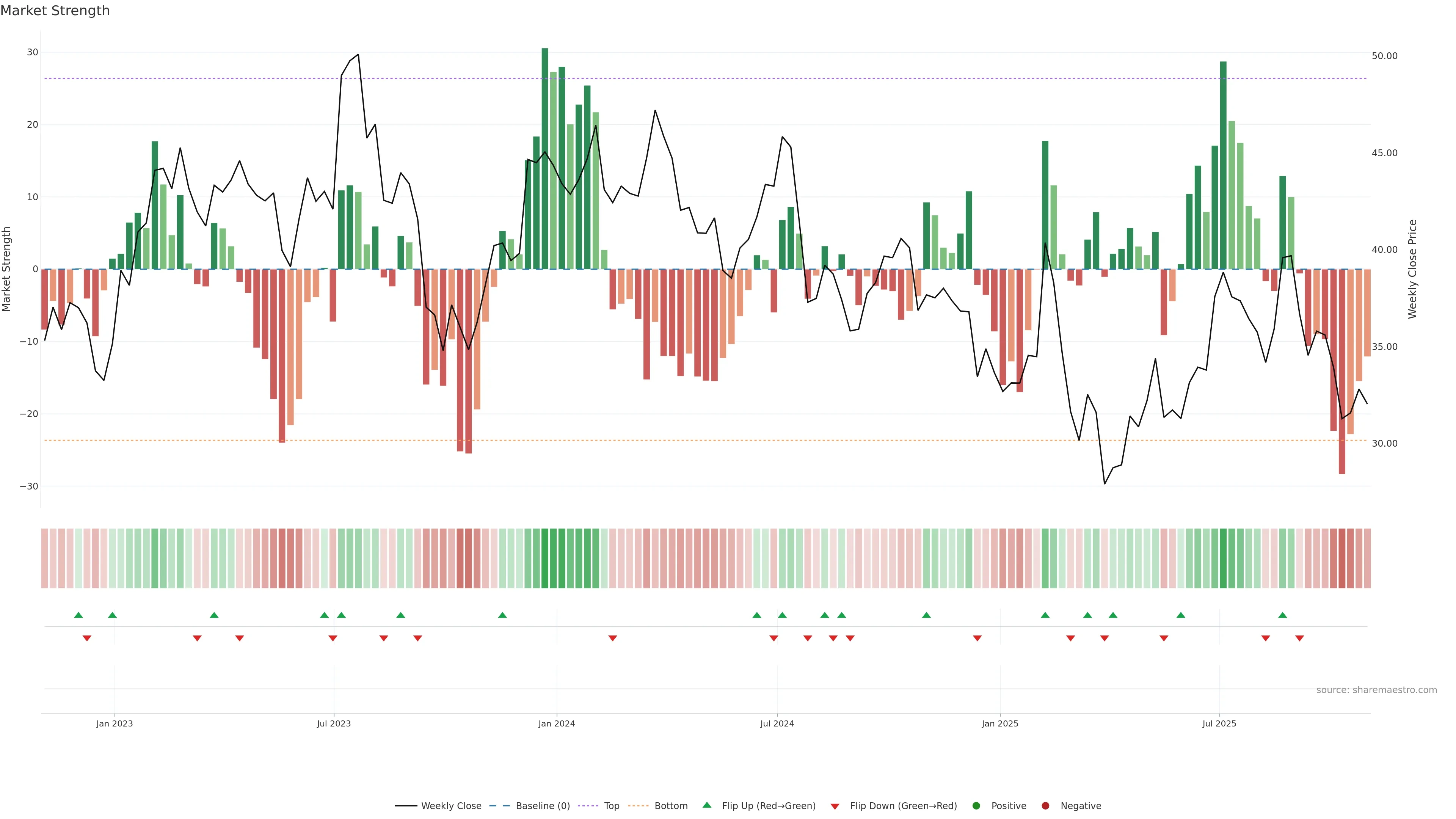Click the green Flip Up triangle legend icon
Viewport: 1456px width, 819px height.
coord(706,805)
